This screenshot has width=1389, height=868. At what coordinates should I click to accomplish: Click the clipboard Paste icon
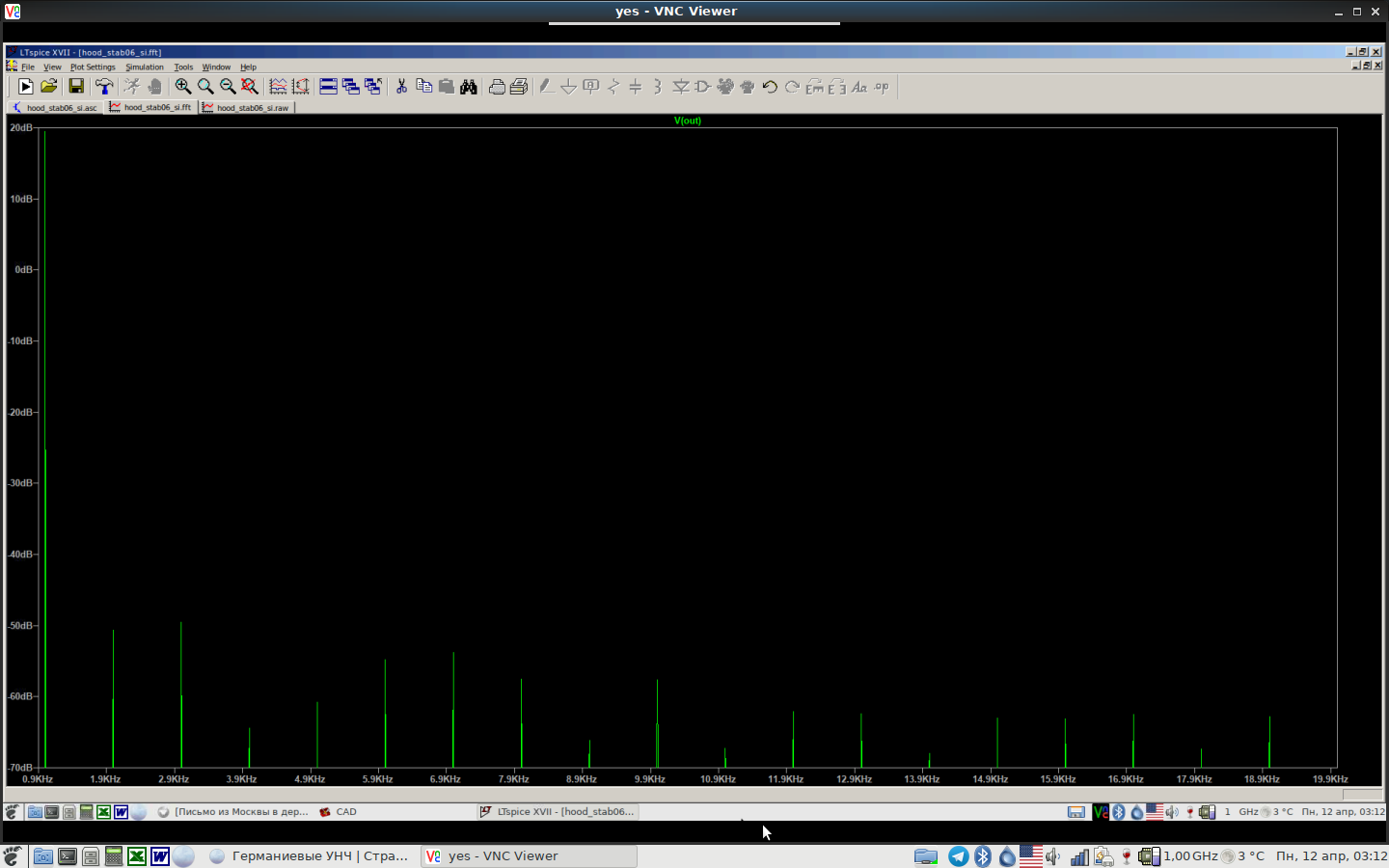(x=446, y=87)
